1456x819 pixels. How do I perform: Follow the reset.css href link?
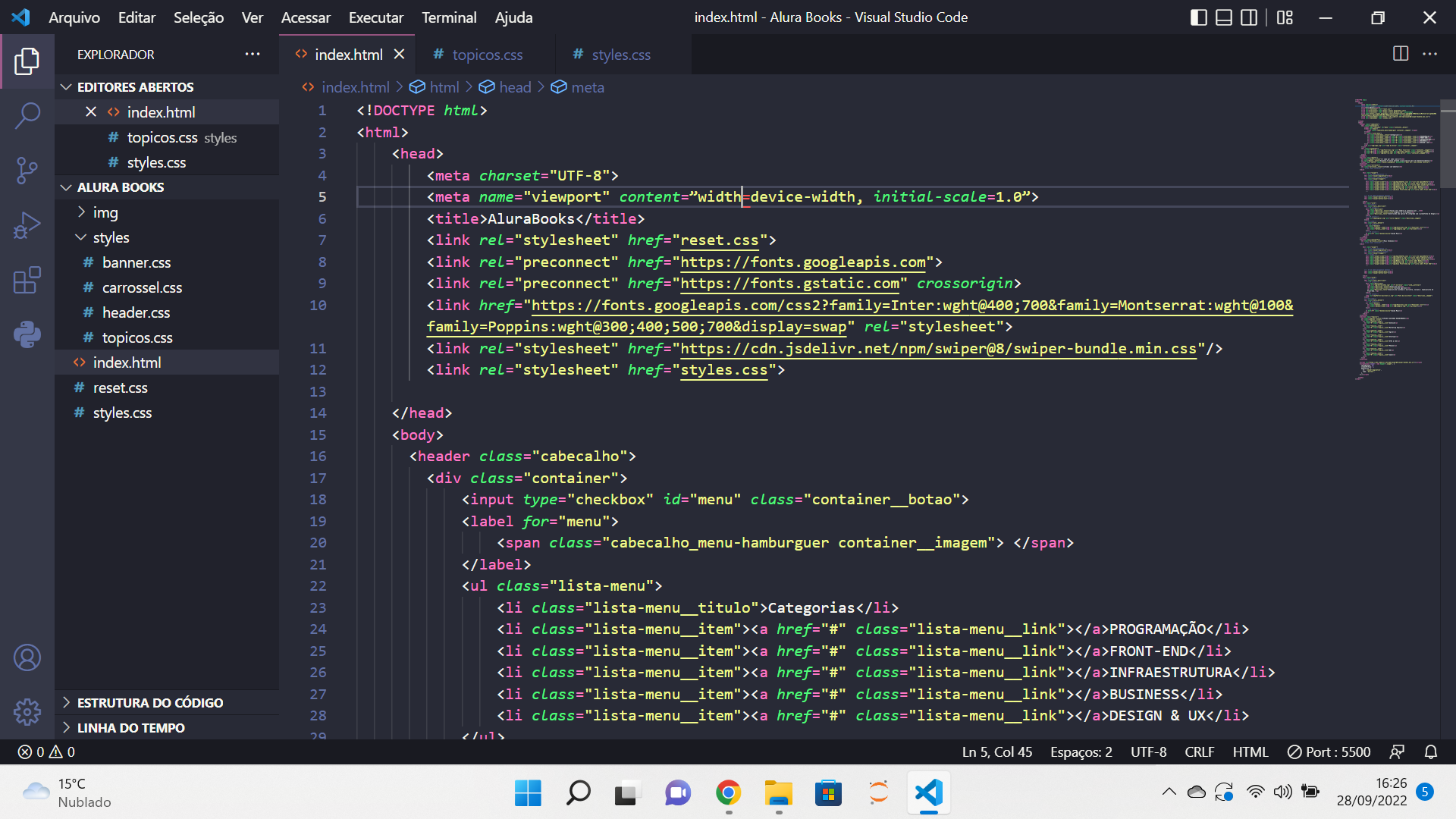[720, 240]
